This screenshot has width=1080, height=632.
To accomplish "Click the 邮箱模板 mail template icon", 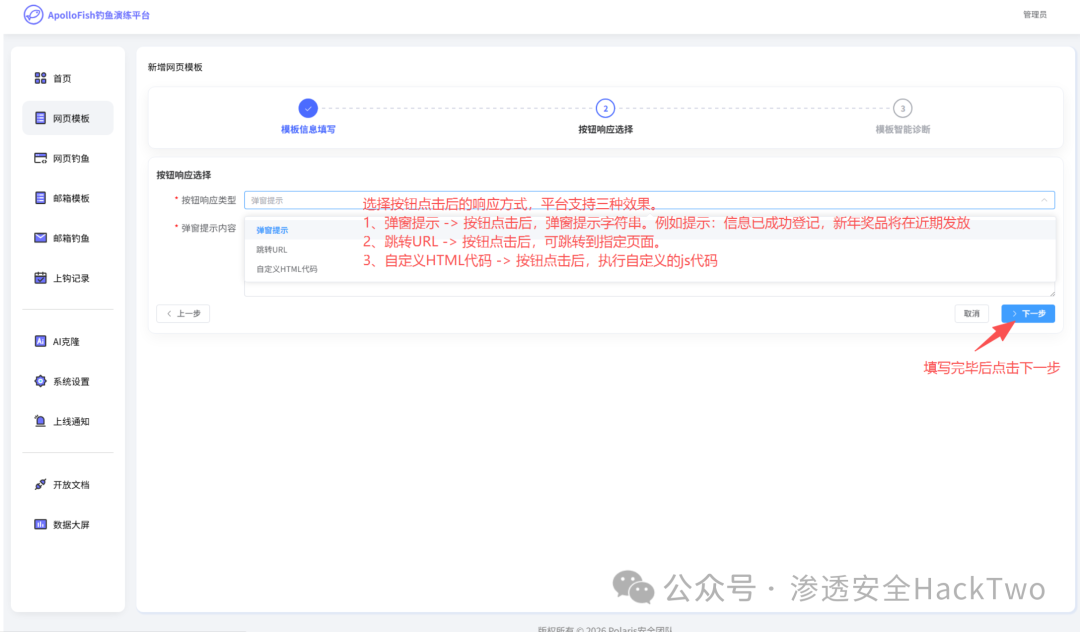I will 40,197.
